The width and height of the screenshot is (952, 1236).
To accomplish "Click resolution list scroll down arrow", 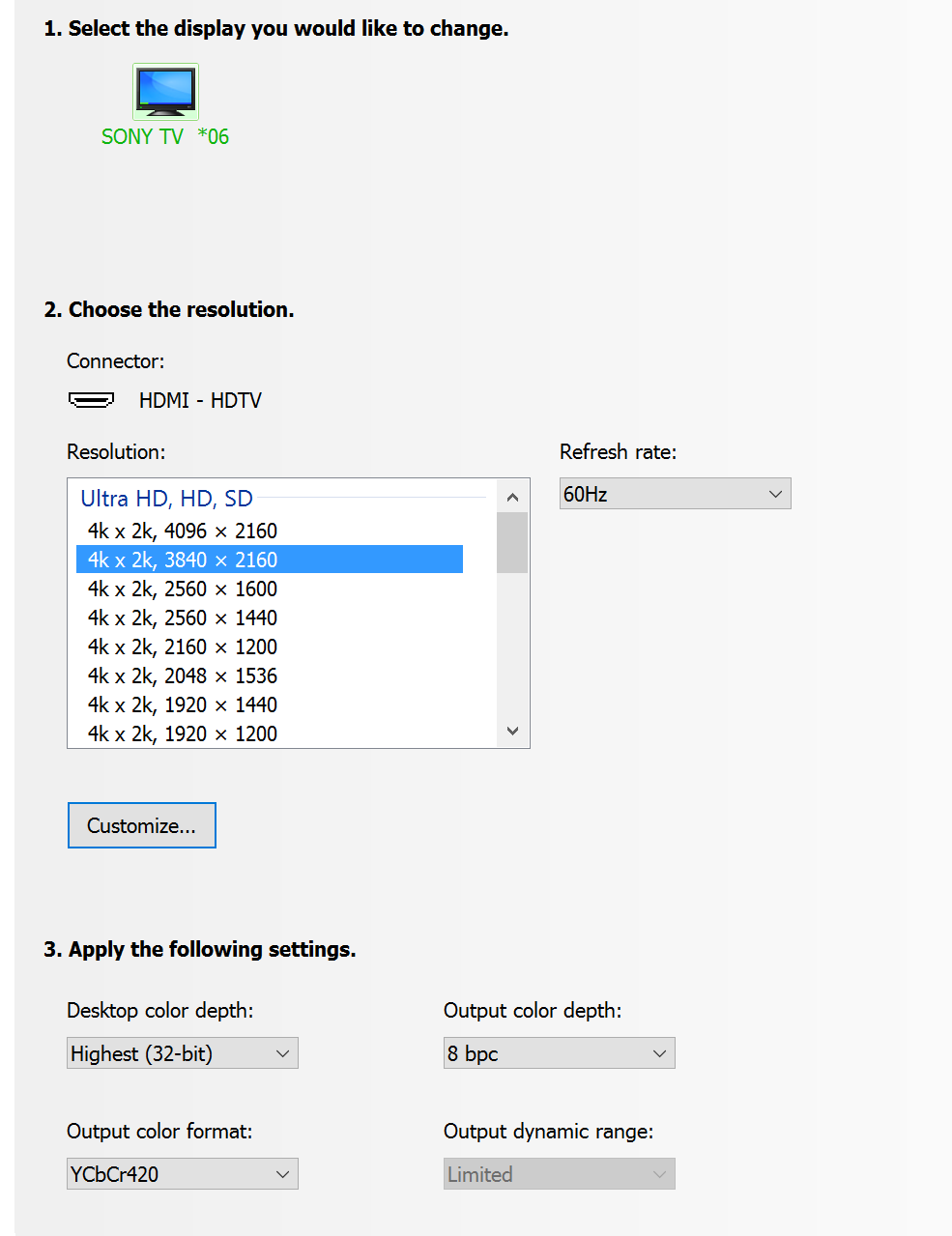I will [512, 732].
